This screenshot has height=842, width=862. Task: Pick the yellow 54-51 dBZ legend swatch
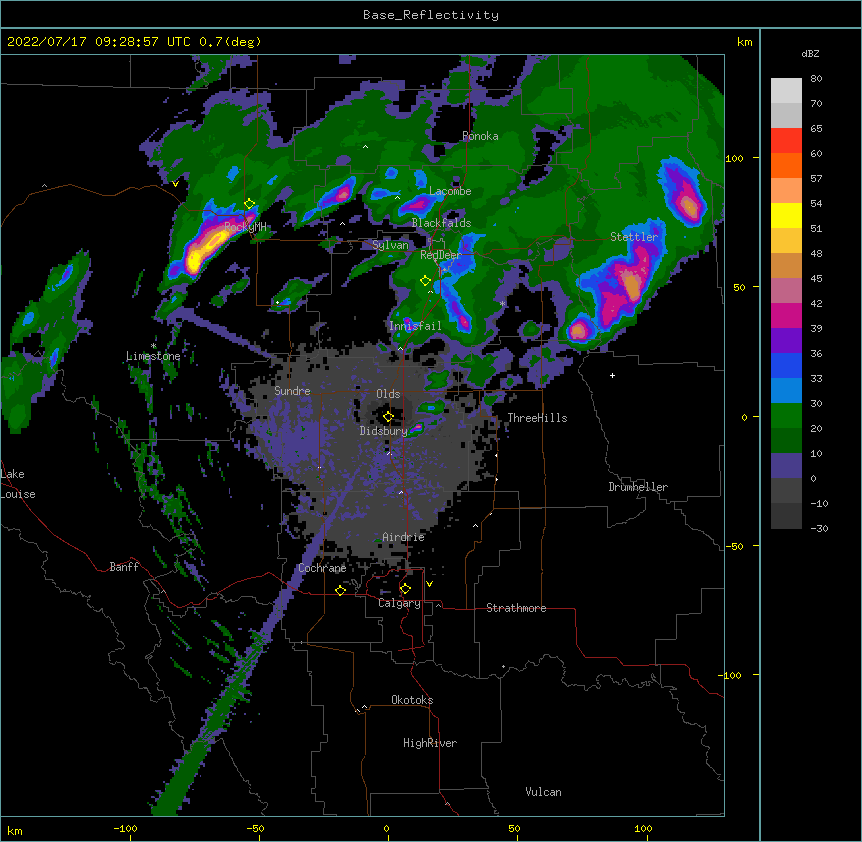pyautogui.click(x=786, y=215)
